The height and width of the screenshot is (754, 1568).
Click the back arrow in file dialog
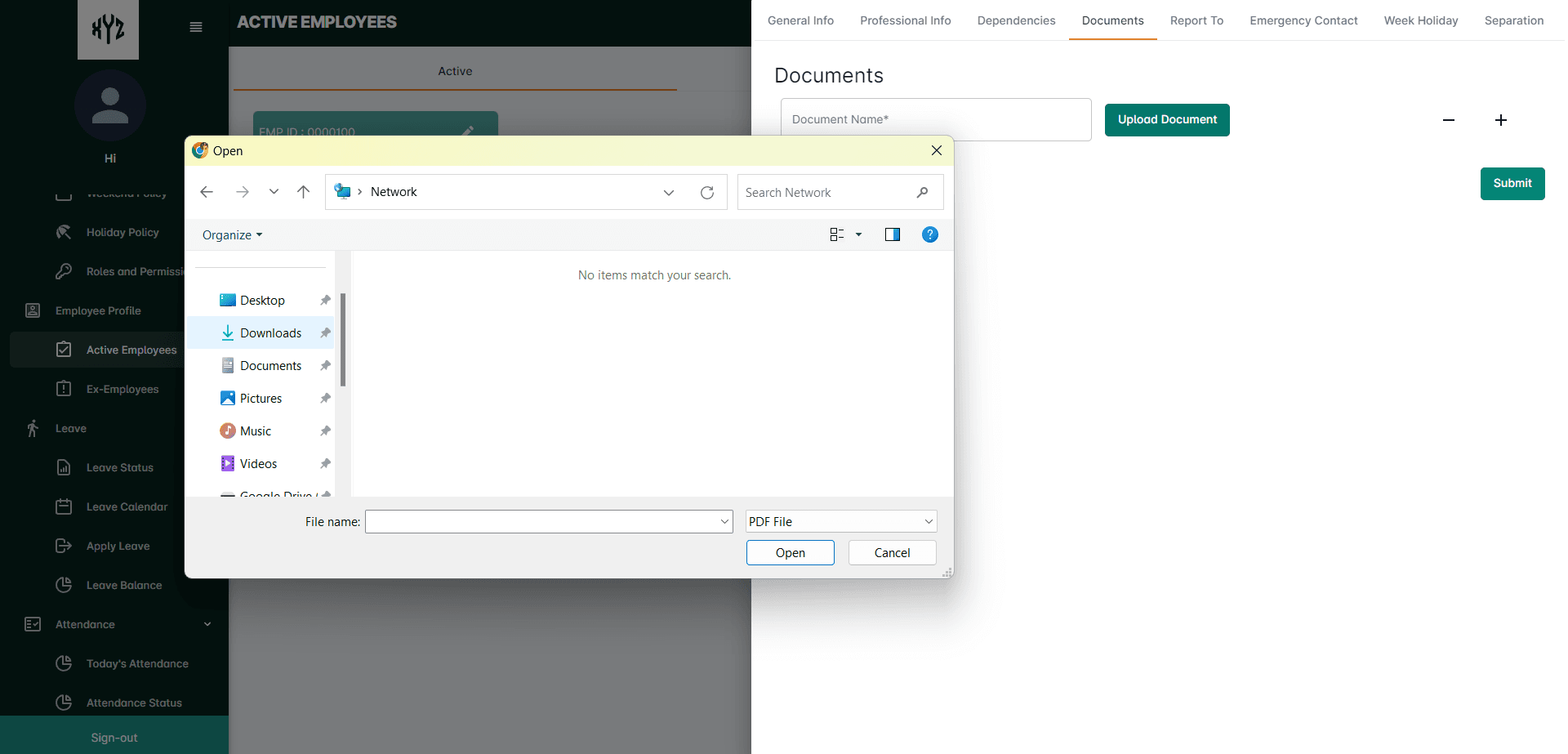coord(207,192)
